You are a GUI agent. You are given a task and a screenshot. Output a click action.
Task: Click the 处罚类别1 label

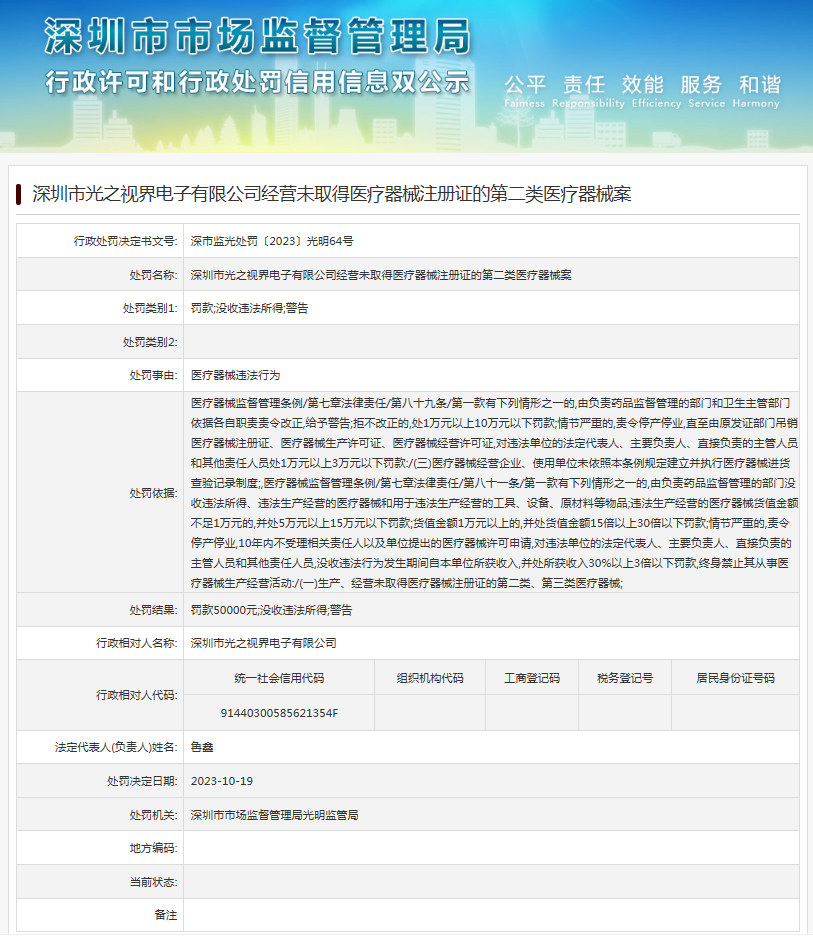point(150,308)
